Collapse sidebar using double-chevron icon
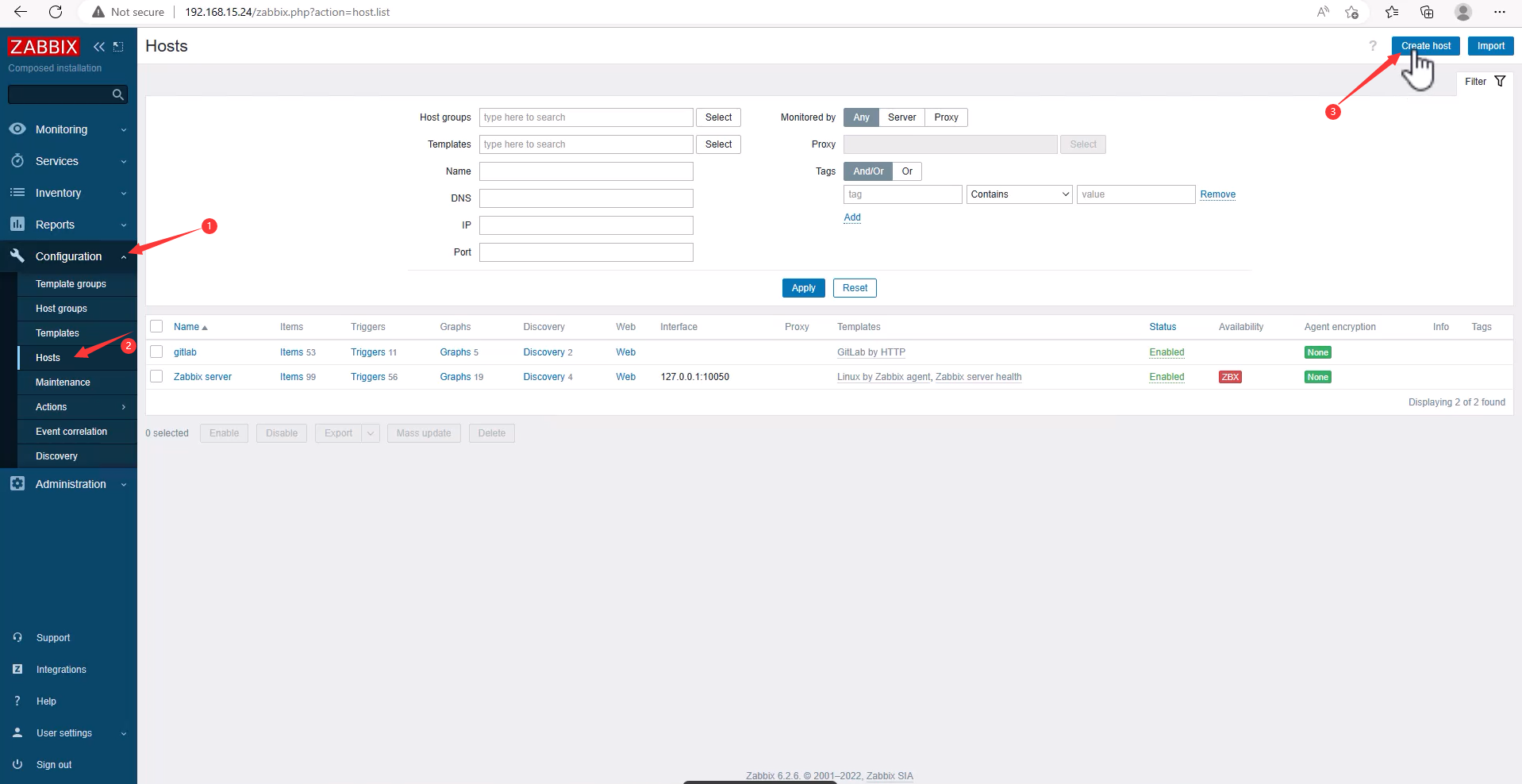 pyautogui.click(x=99, y=47)
